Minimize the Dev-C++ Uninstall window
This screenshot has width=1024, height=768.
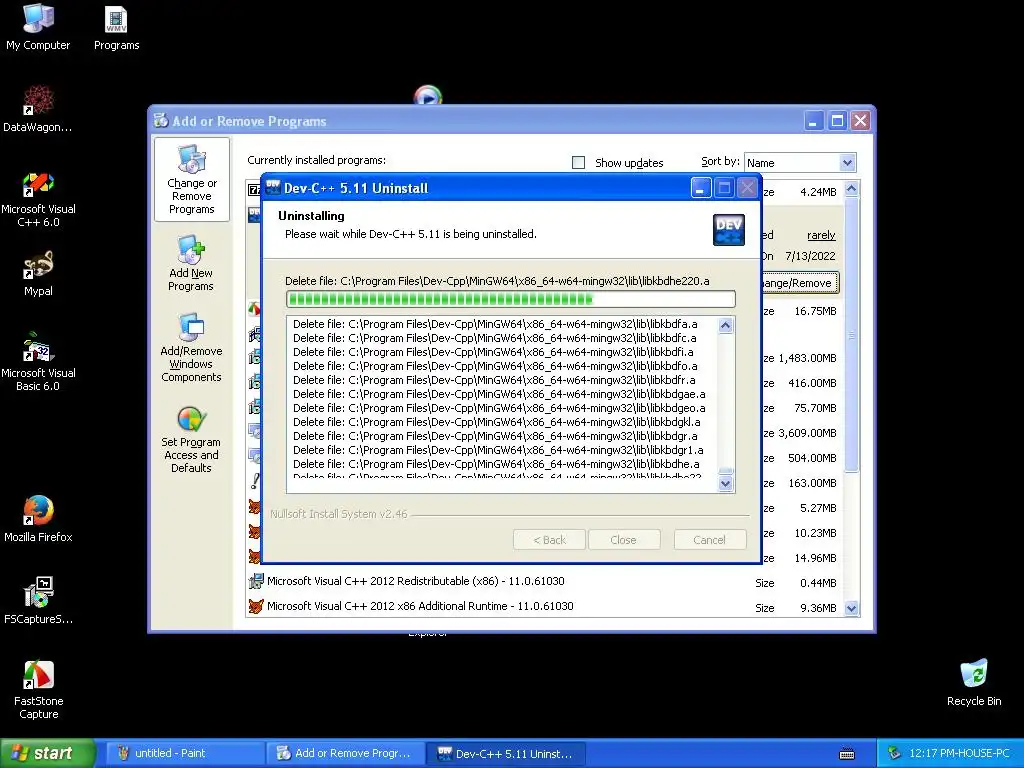[x=700, y=188]
